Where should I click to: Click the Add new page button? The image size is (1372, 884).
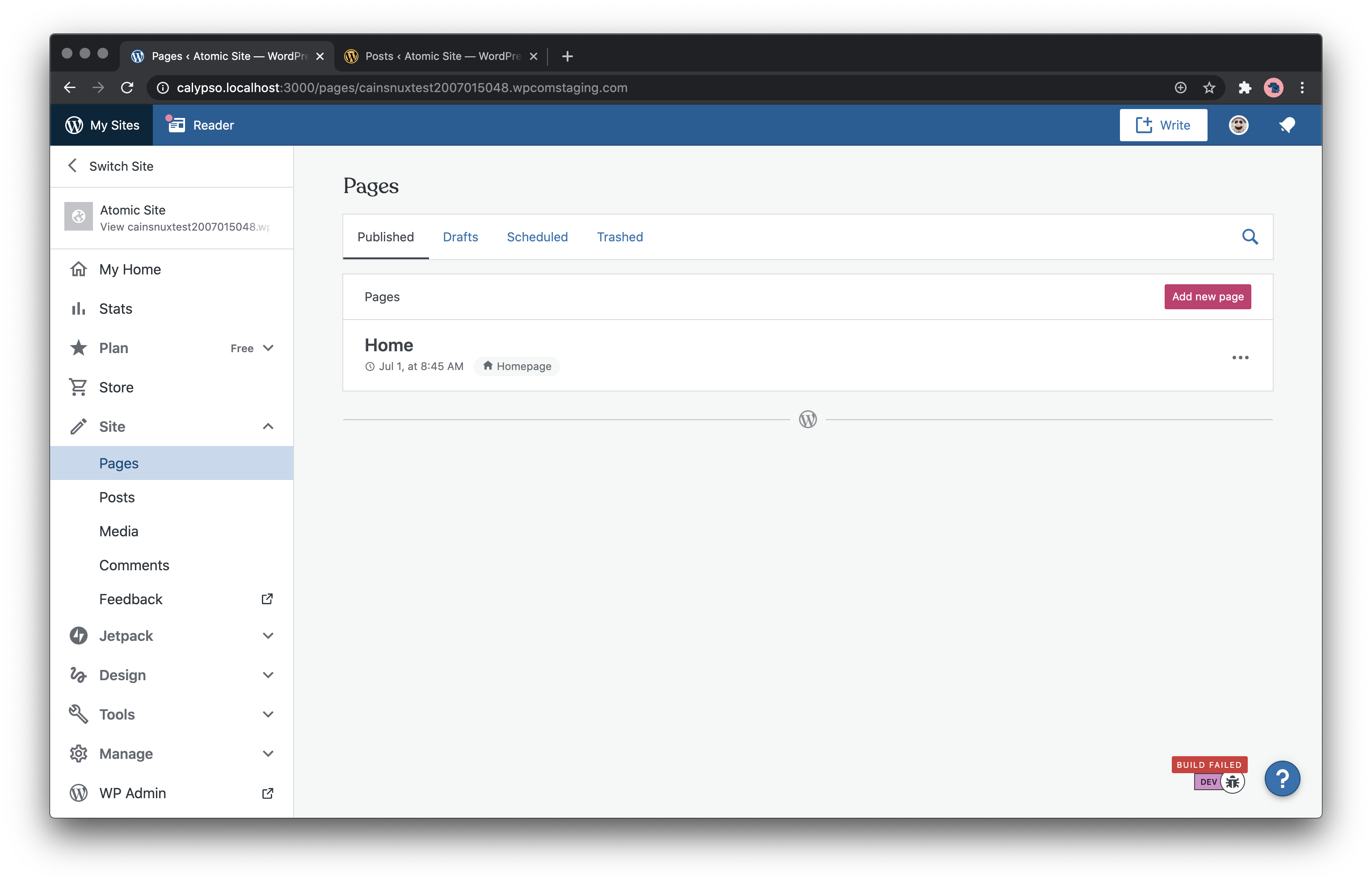(1207, 297)
